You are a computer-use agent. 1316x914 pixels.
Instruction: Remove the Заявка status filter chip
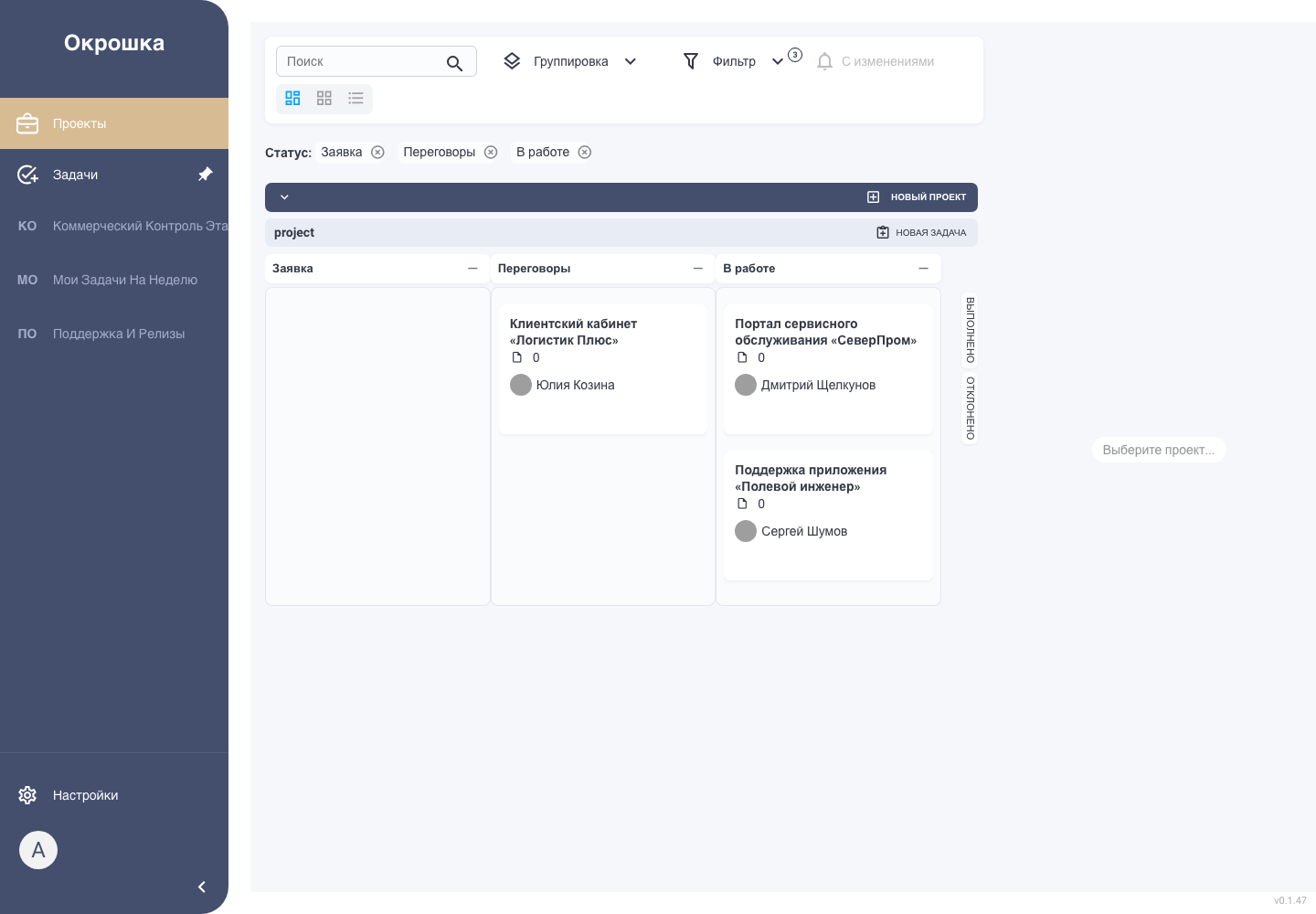click(x=377, y=153)
